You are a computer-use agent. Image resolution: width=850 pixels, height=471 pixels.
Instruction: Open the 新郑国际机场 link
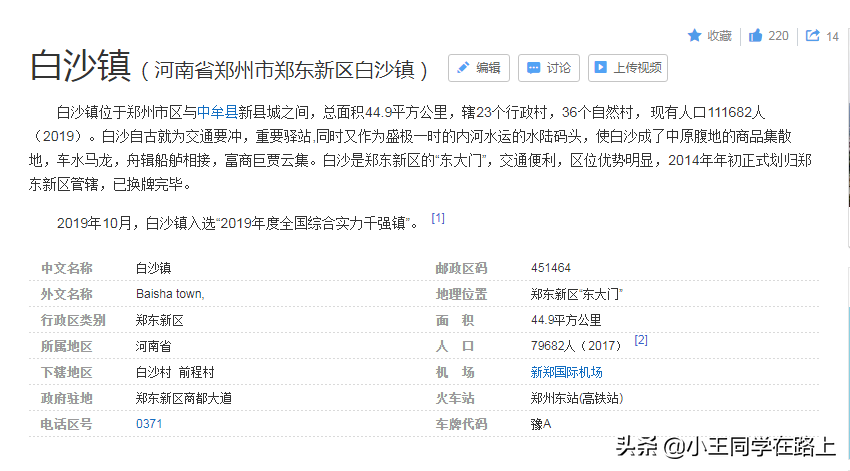click(566, 372)
